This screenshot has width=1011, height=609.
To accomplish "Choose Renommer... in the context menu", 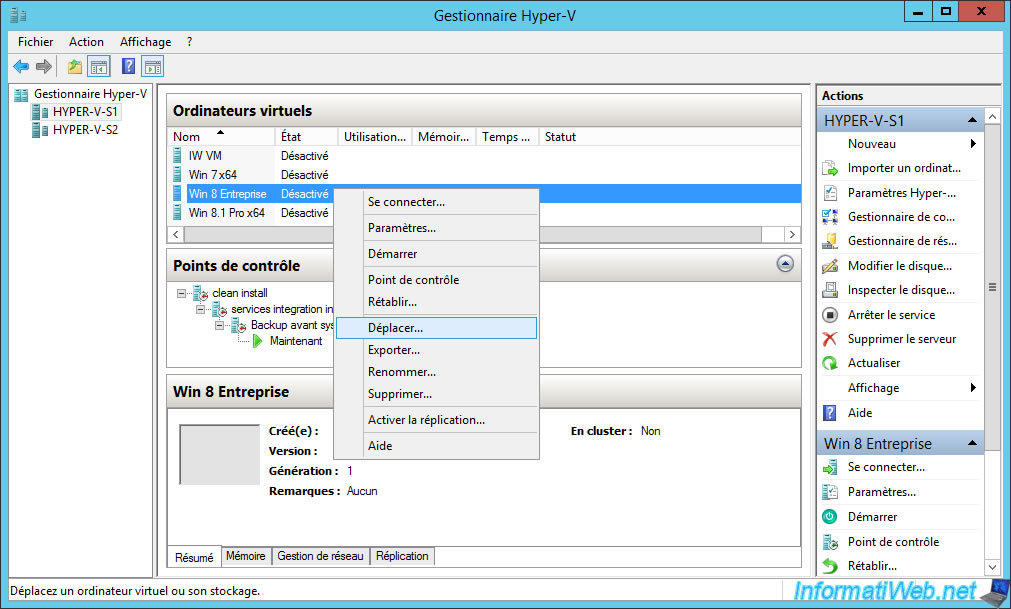I will [x=437, y=372].
